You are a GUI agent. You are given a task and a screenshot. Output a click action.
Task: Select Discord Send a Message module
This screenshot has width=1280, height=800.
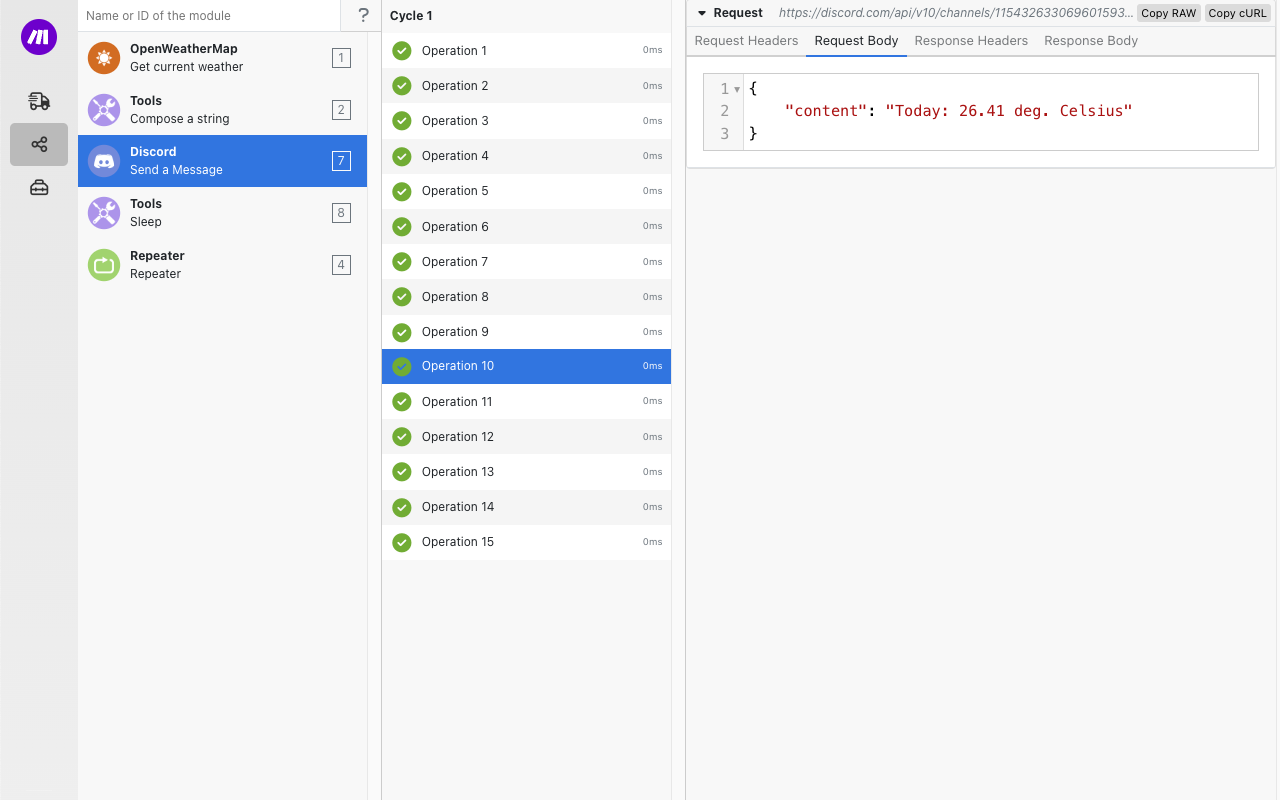(x=222, y=161)
